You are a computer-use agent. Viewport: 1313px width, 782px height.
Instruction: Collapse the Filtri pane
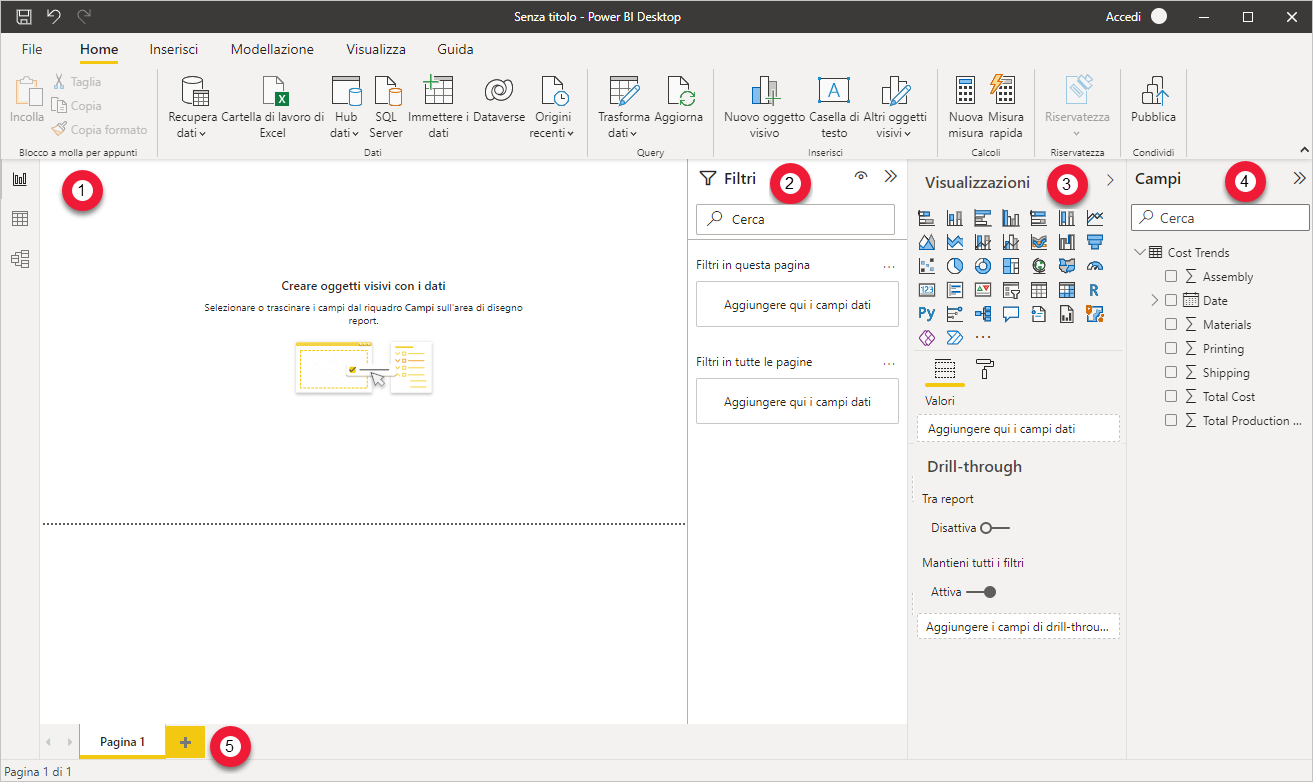click(891, 177)
